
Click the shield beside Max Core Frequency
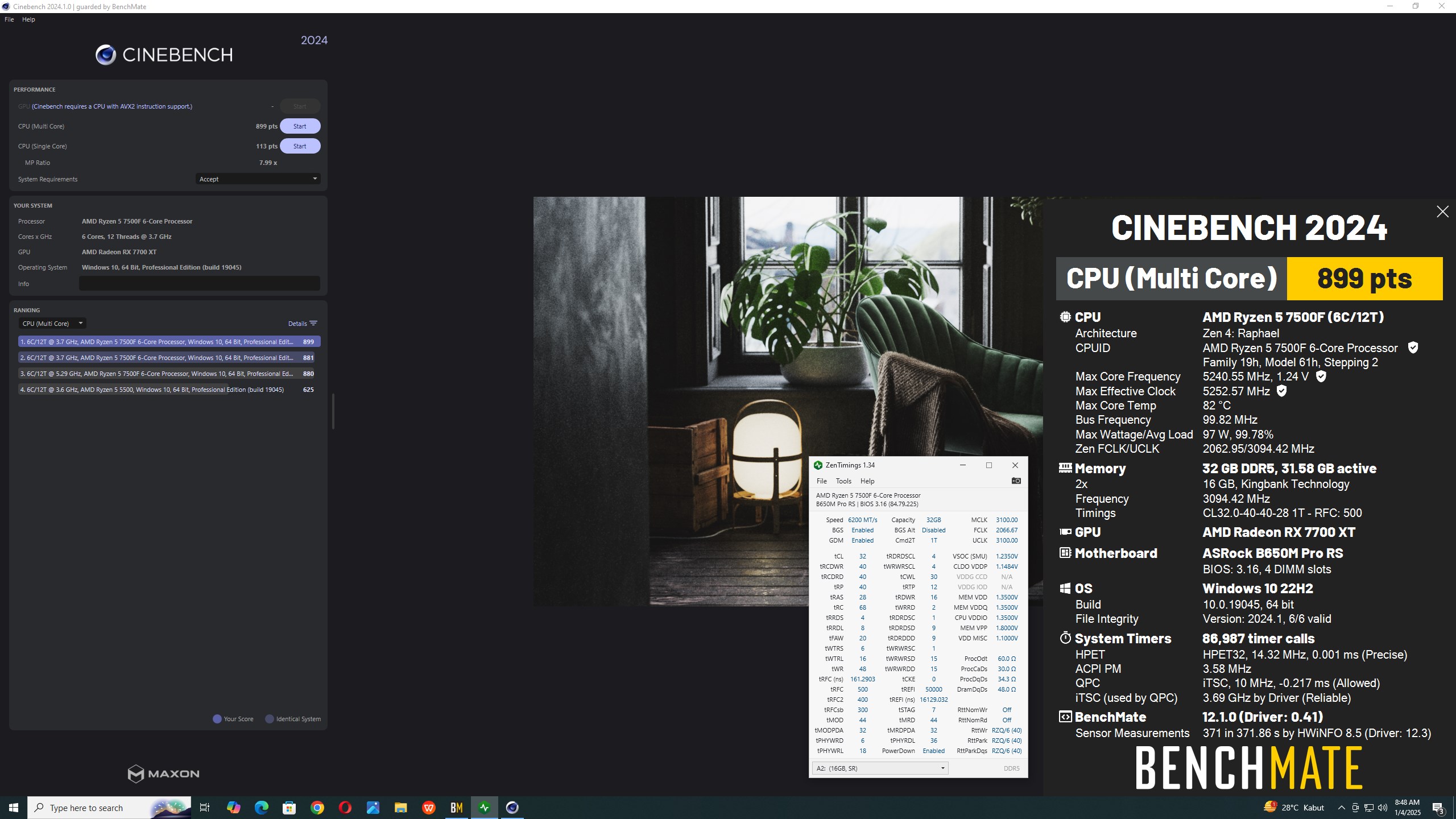(1321, 377)
